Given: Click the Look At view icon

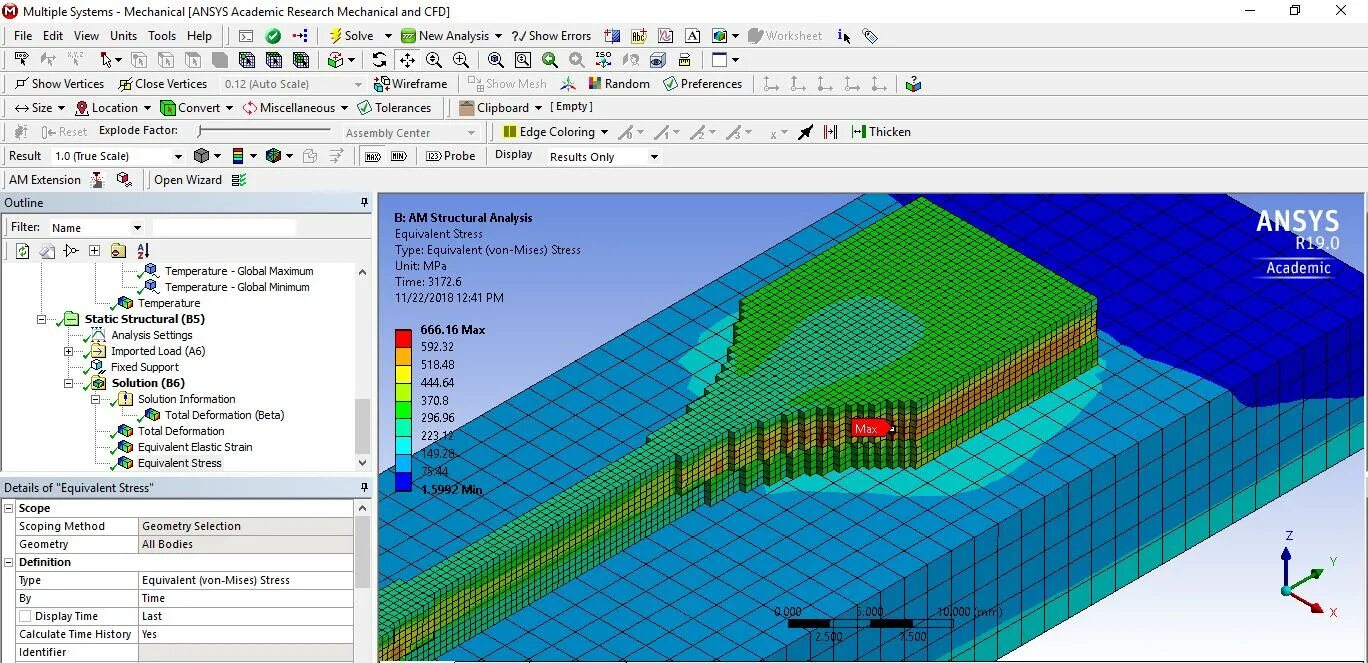Looking at the screenshot, I should coord(630,60).
